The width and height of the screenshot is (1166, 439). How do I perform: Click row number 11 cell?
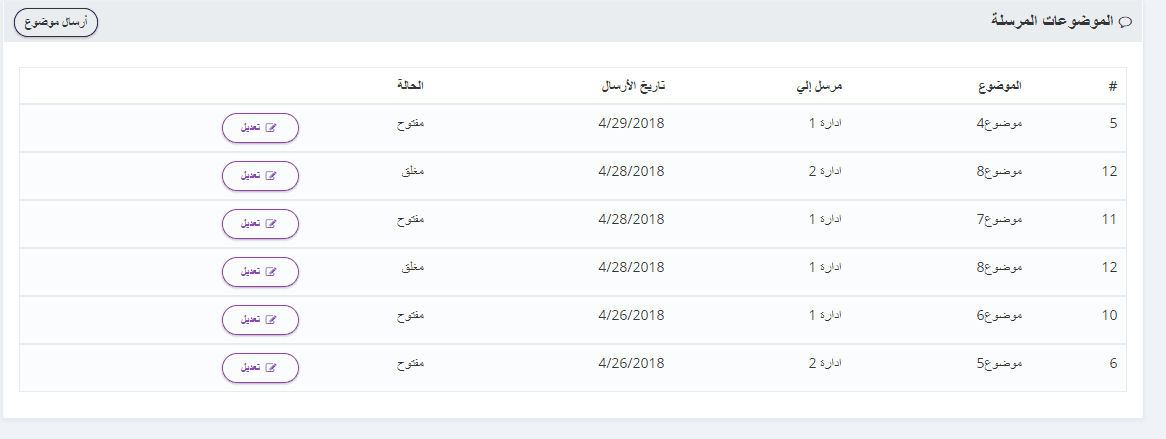tap(1108, 219)
